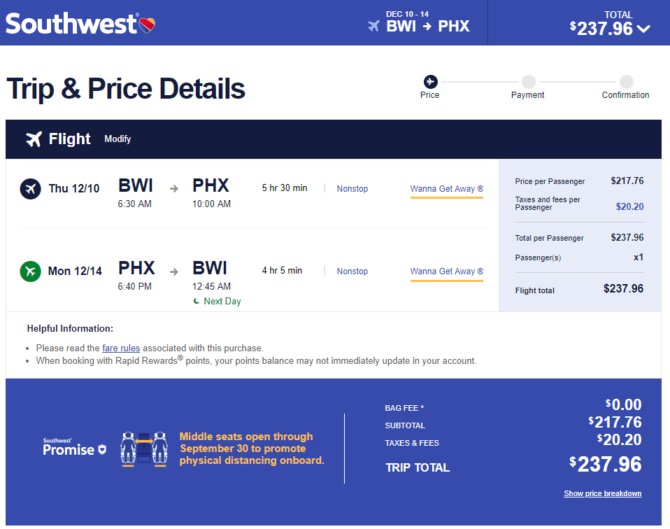The width and height of the screenshot is (670, 529).
Task: Click the green return flight icon for Mon 12/14
Action: [x=30, y=271]
